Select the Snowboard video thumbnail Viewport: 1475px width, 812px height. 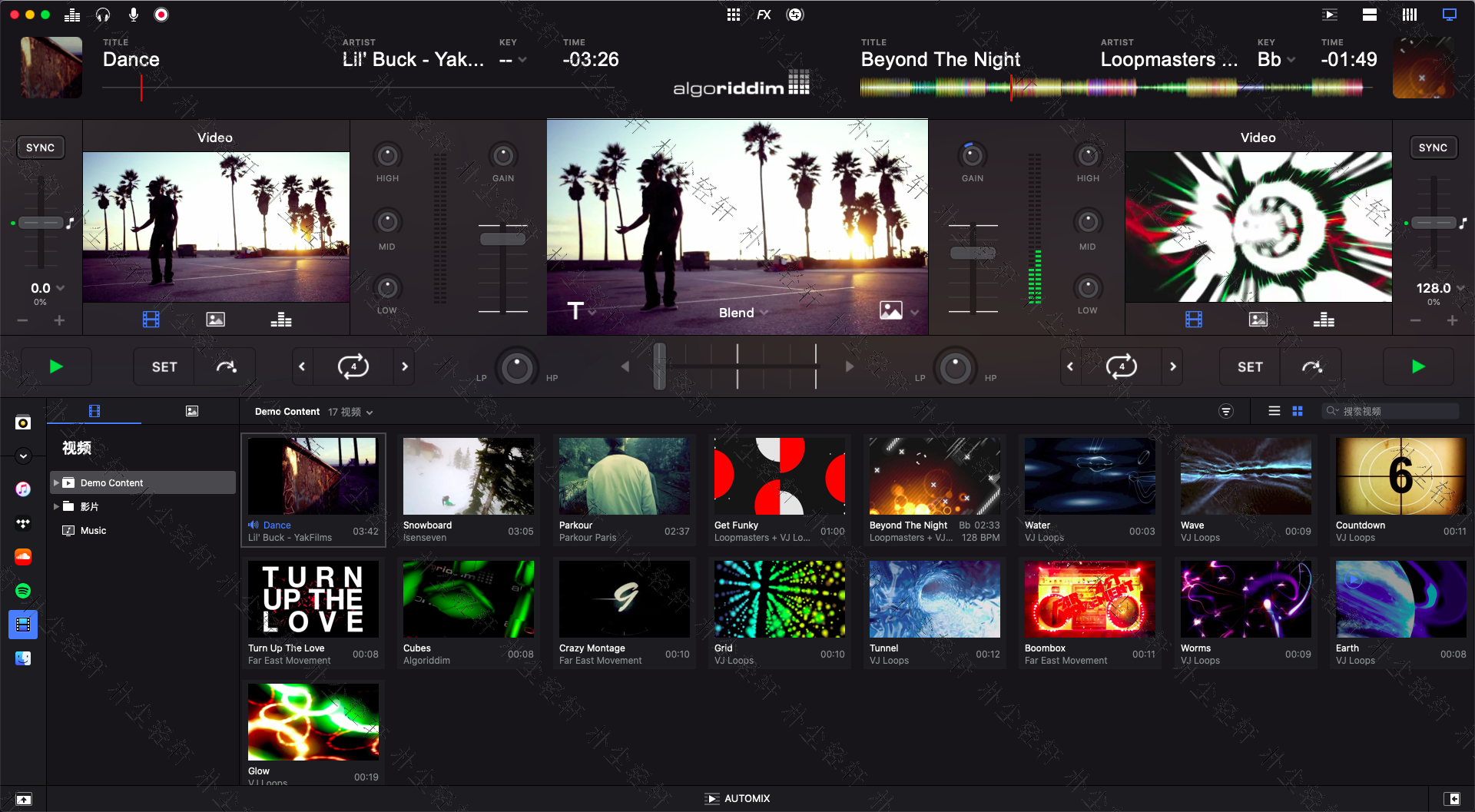(x=468, y=476)
